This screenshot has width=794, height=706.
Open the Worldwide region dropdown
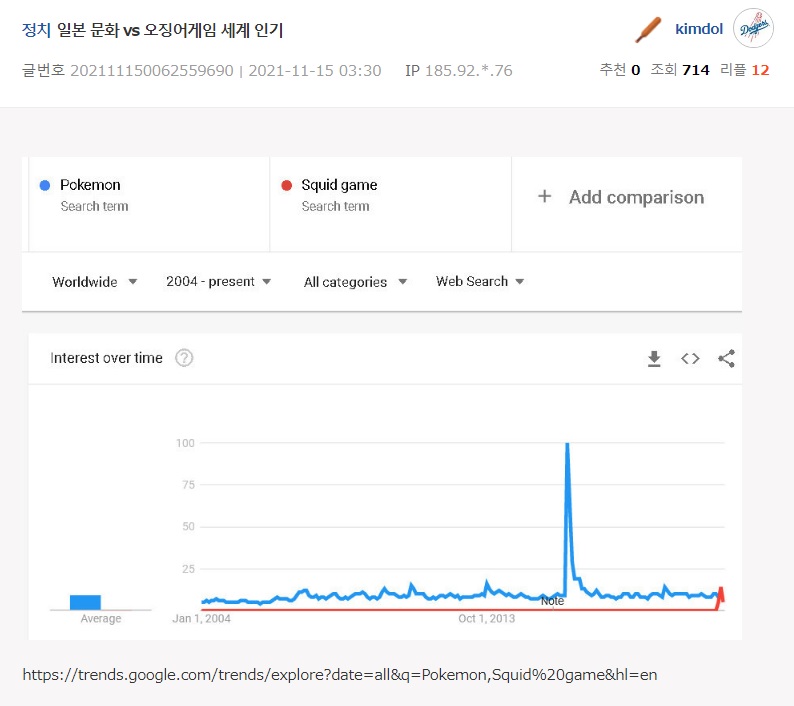point(95,282)
